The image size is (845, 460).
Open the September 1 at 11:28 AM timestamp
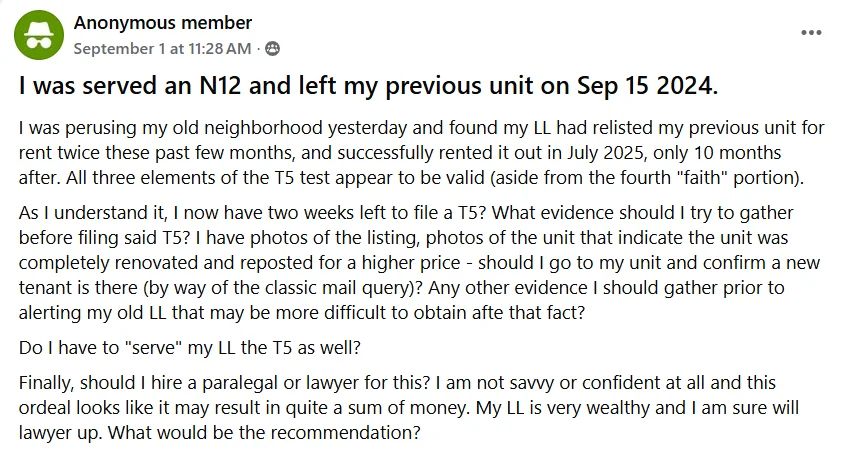(x=162, y=48)
